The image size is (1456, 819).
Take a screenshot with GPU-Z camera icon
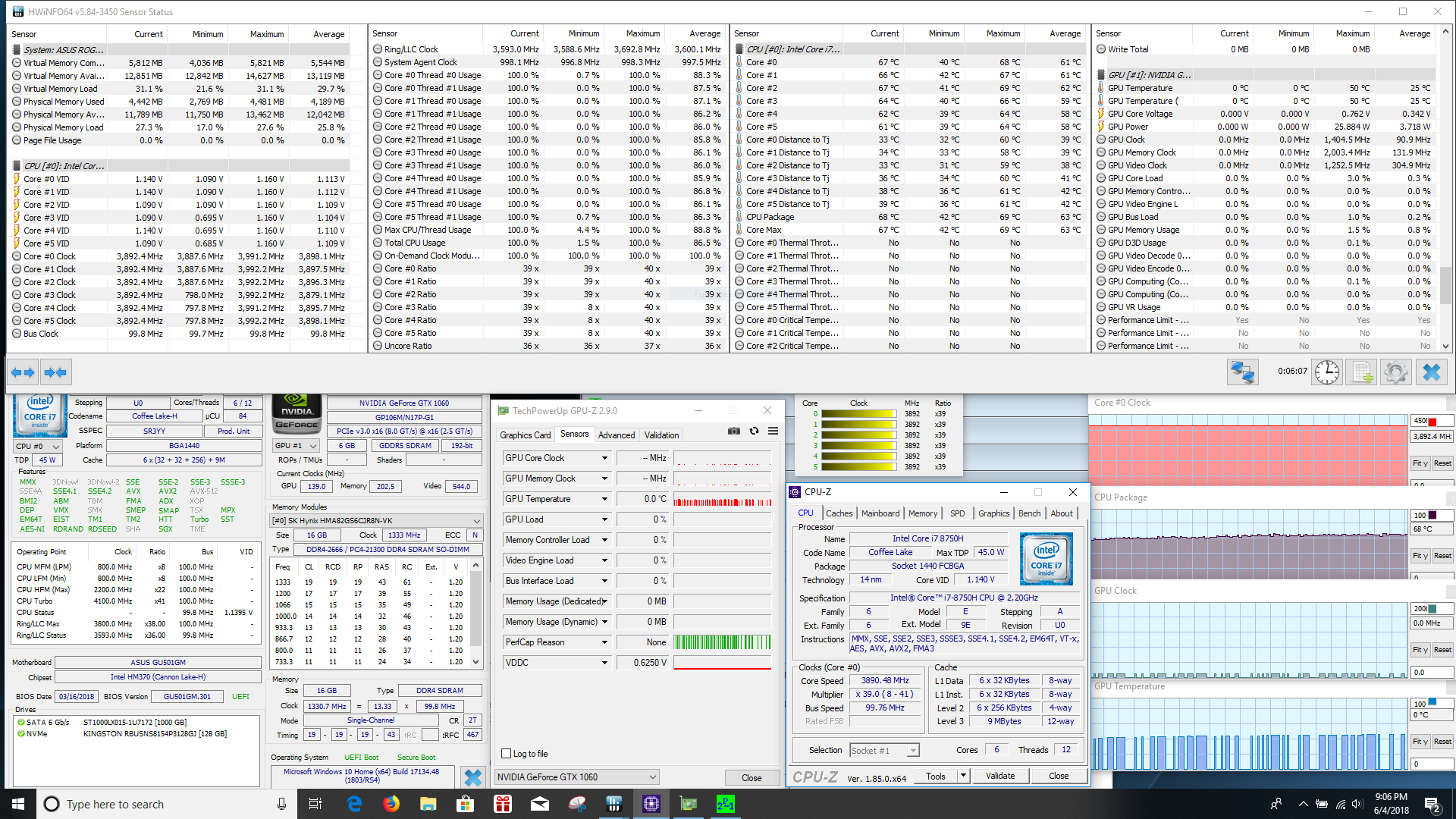click(734, 431)
